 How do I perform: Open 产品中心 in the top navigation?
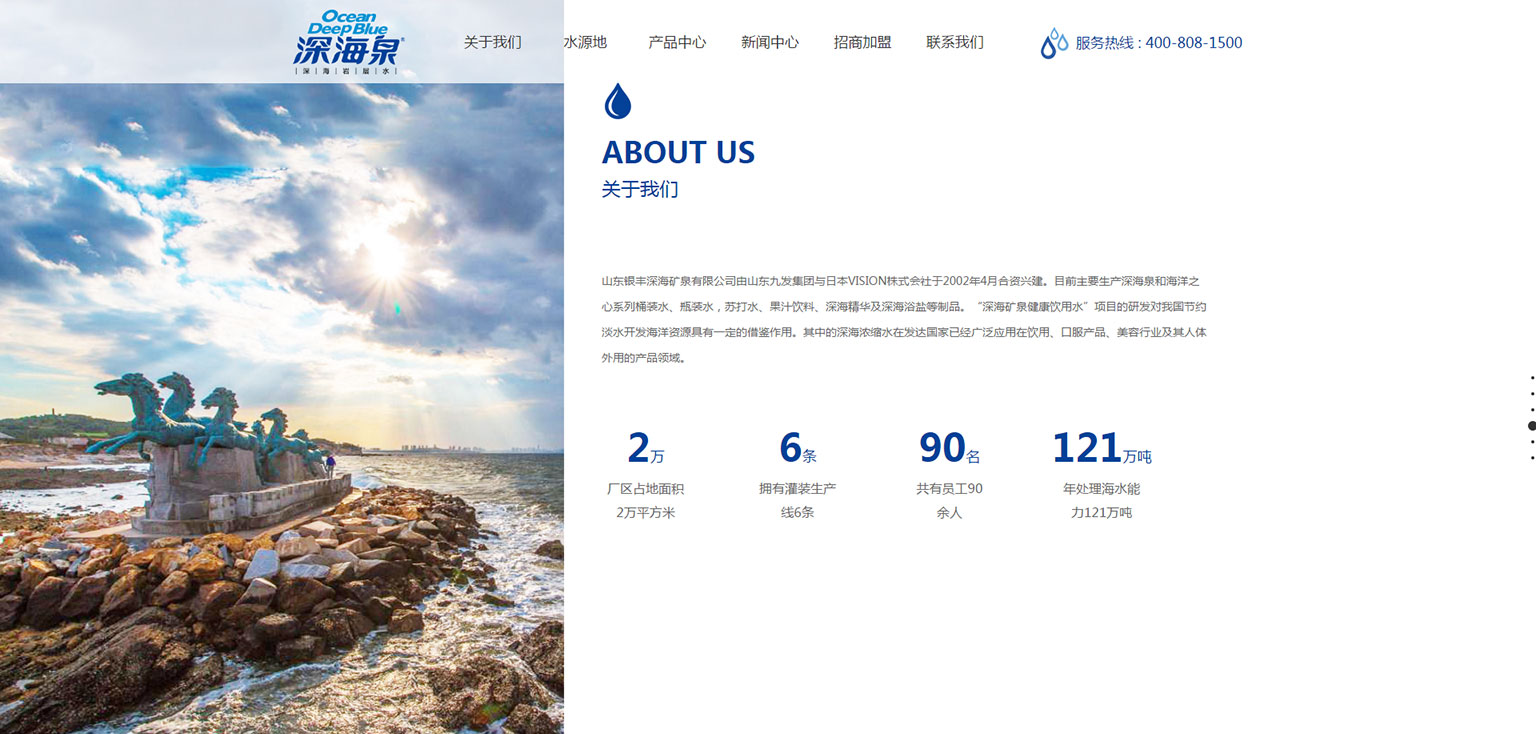point(677,42)
